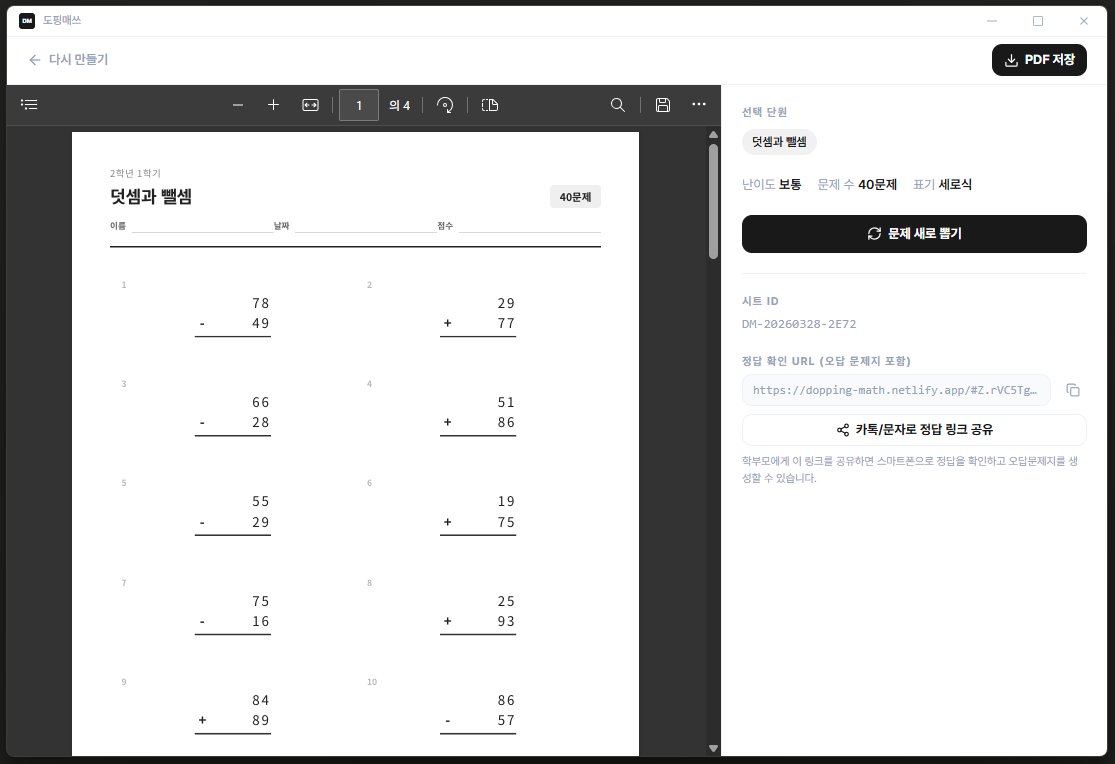Click problem 9 number 84

pos(260,700)
